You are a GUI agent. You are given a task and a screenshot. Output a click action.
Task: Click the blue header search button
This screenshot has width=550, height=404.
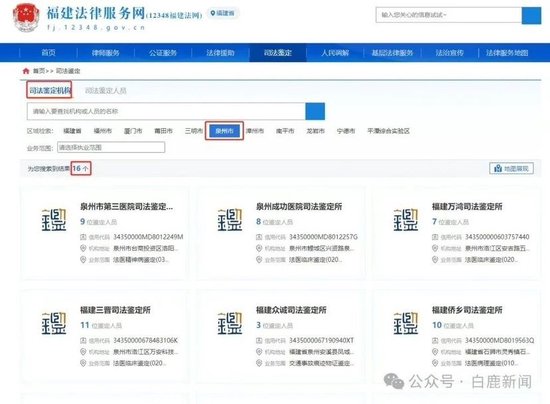click(x=531, y=15)
